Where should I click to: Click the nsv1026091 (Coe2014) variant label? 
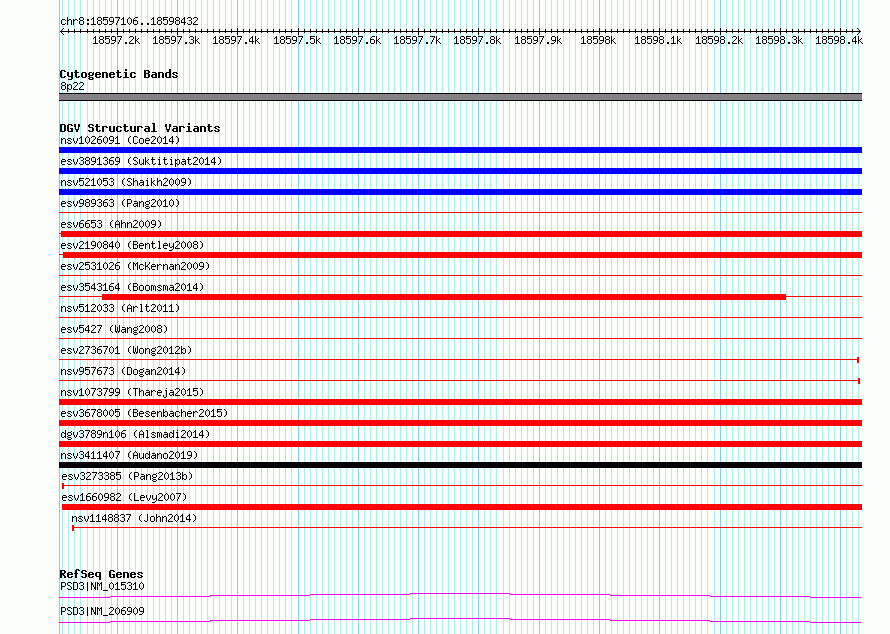120,140
